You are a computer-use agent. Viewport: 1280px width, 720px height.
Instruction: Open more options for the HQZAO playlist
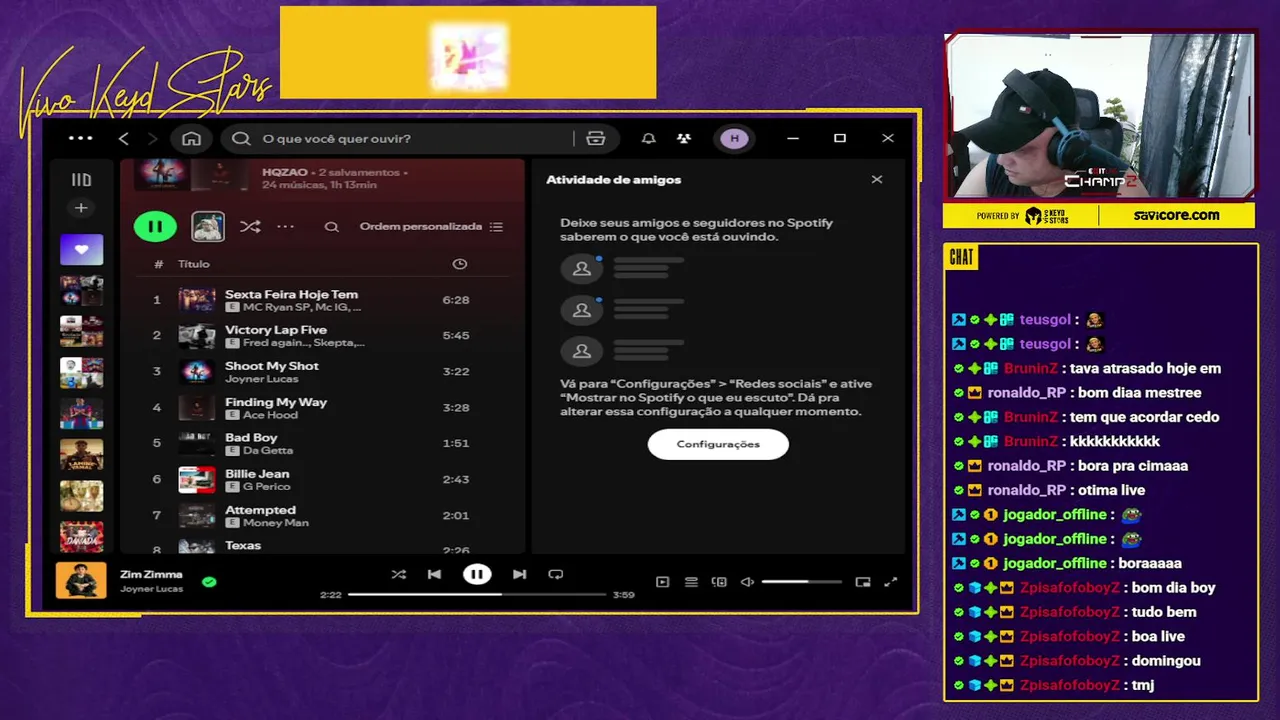point(286,226)
